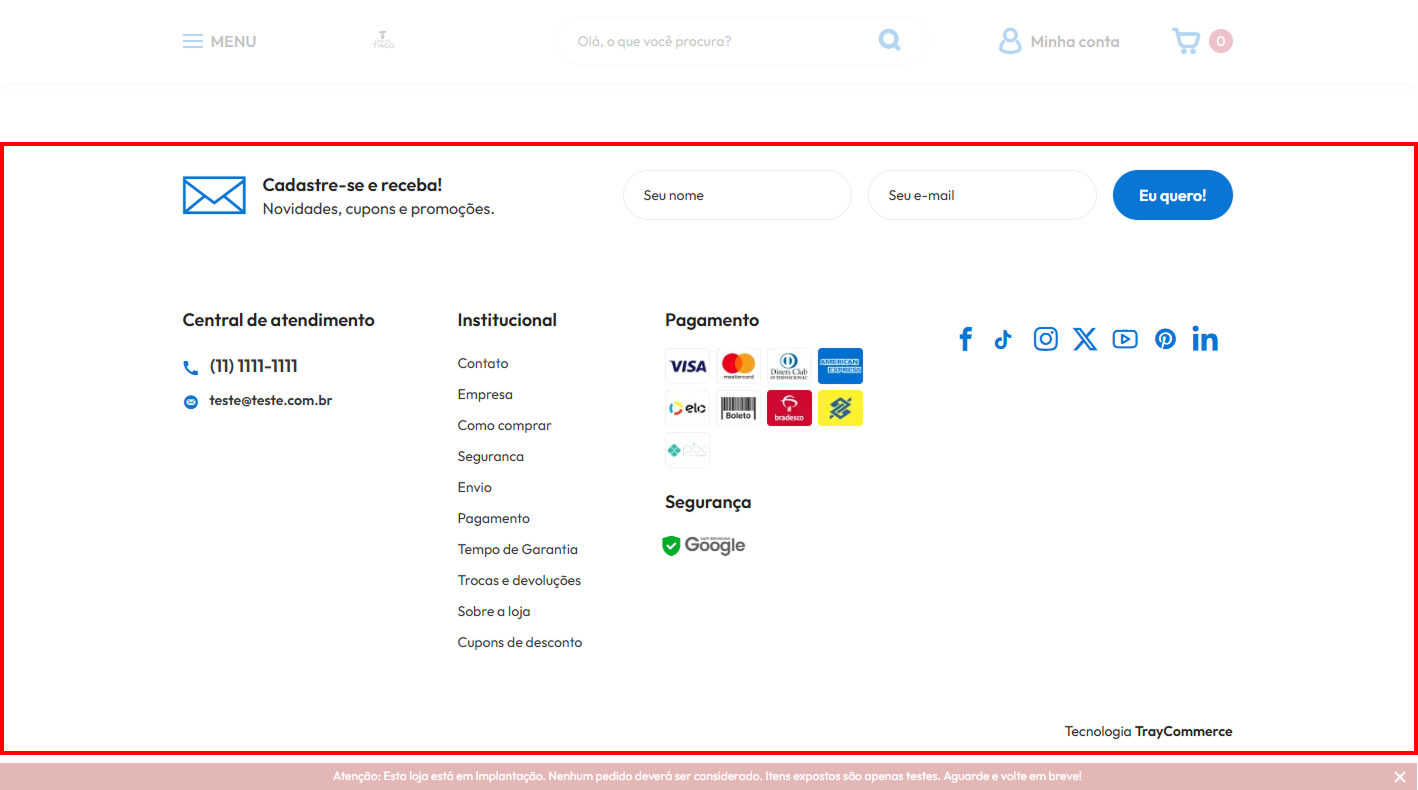Open the YouTube social icon

(1125, 339)
